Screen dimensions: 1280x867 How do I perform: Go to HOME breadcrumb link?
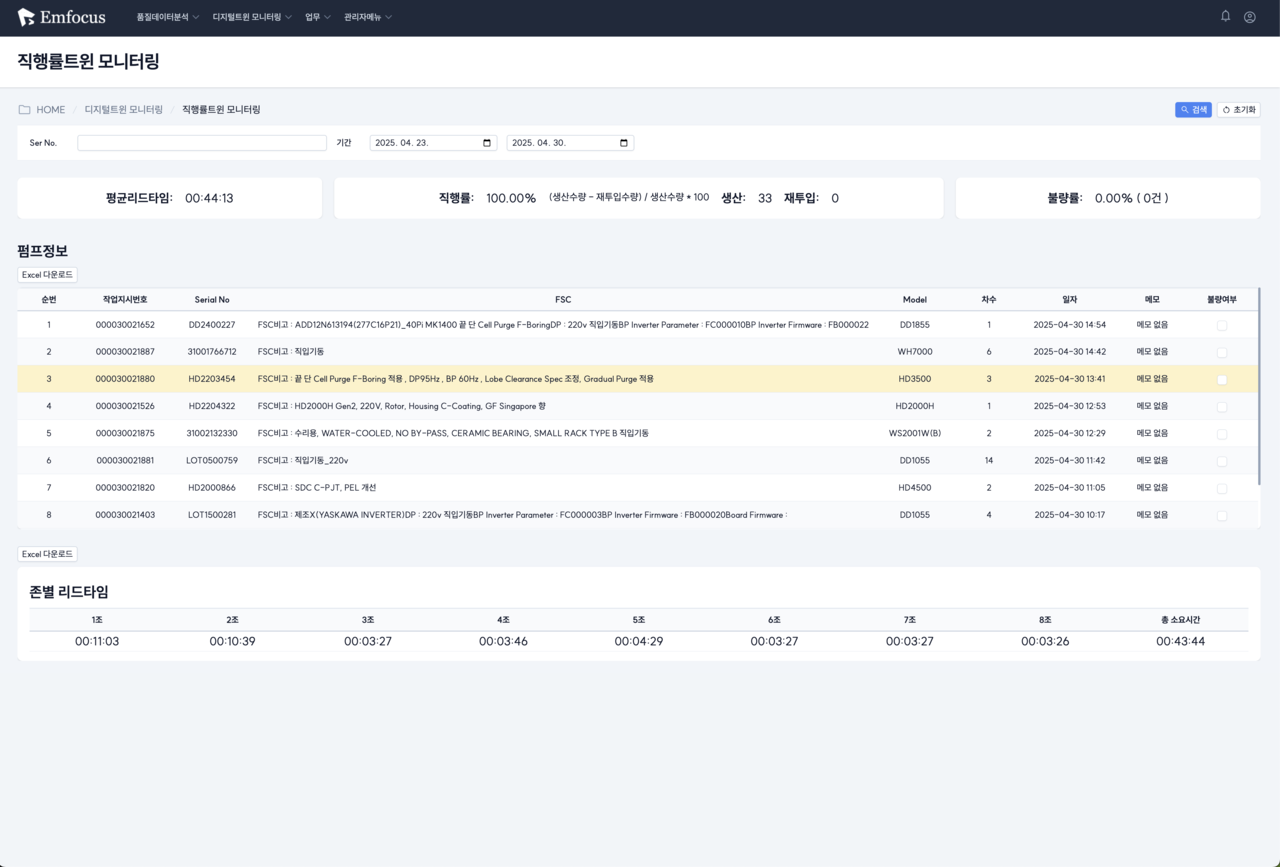click(x=50, y=110)
